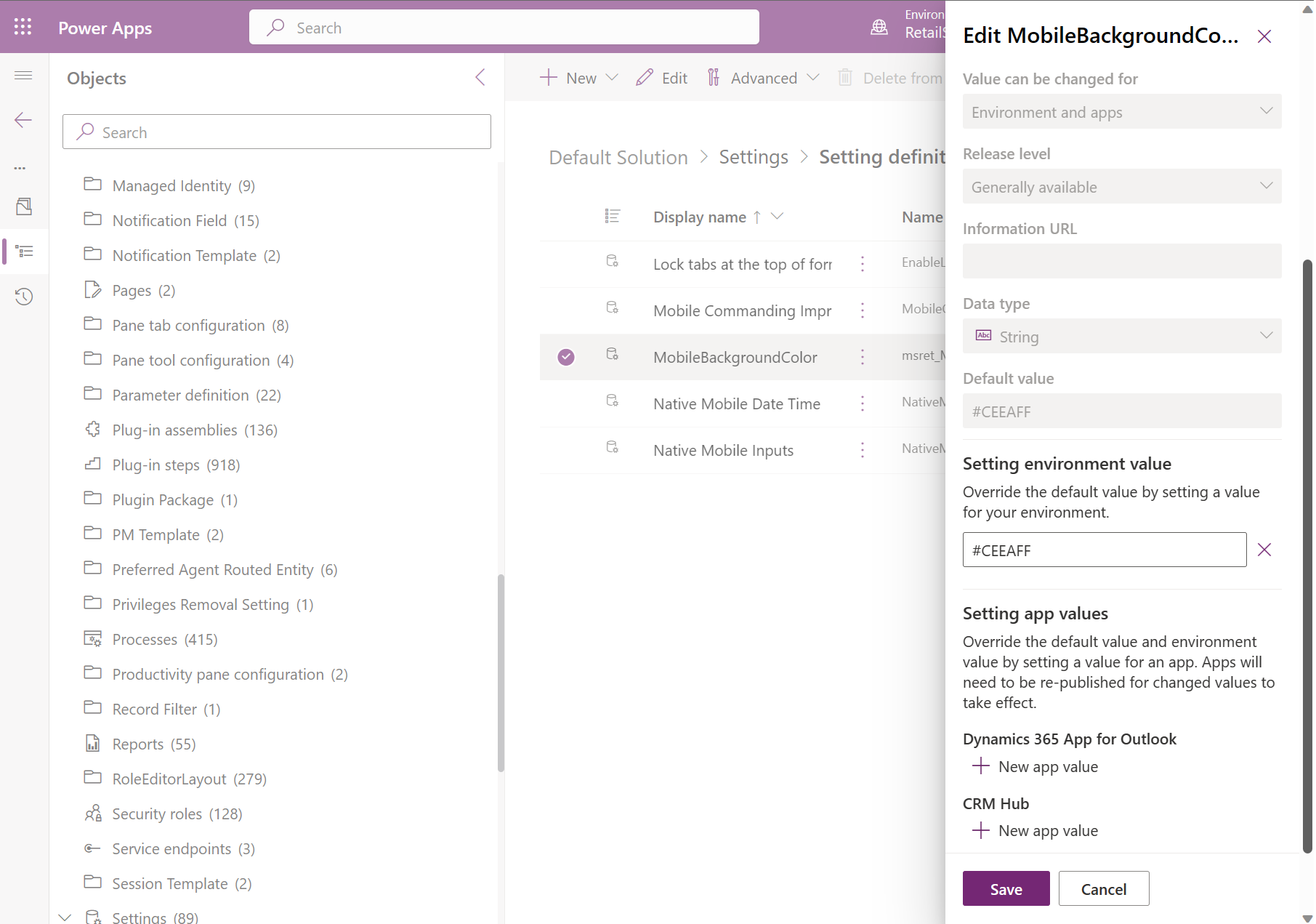Add new app value for Dynamics 365 App for Outlook
The image size is (1316, 924).
tap(1036, 766)
